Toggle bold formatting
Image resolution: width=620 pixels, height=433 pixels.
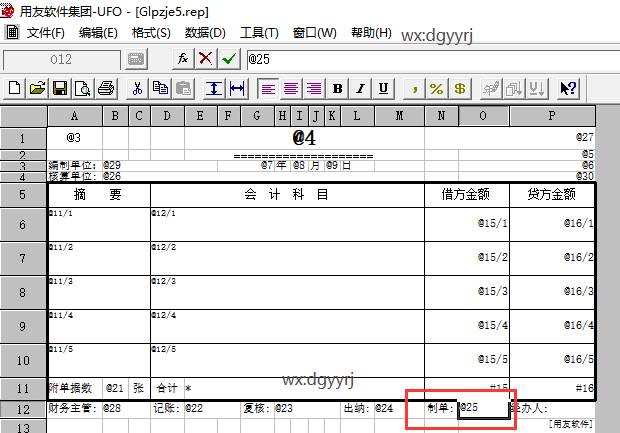[337, 89]
